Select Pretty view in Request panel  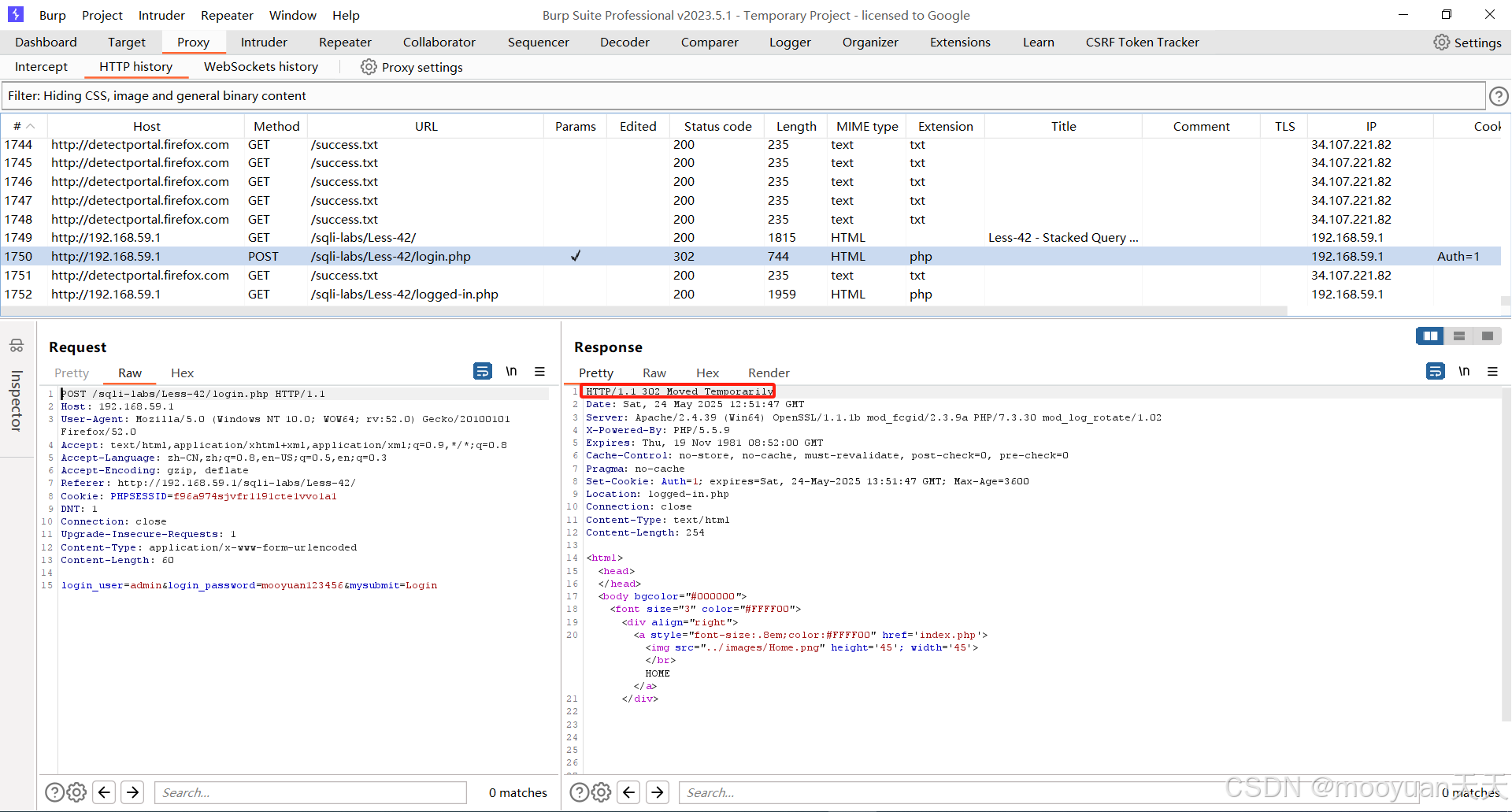click(x=72, y=373)
